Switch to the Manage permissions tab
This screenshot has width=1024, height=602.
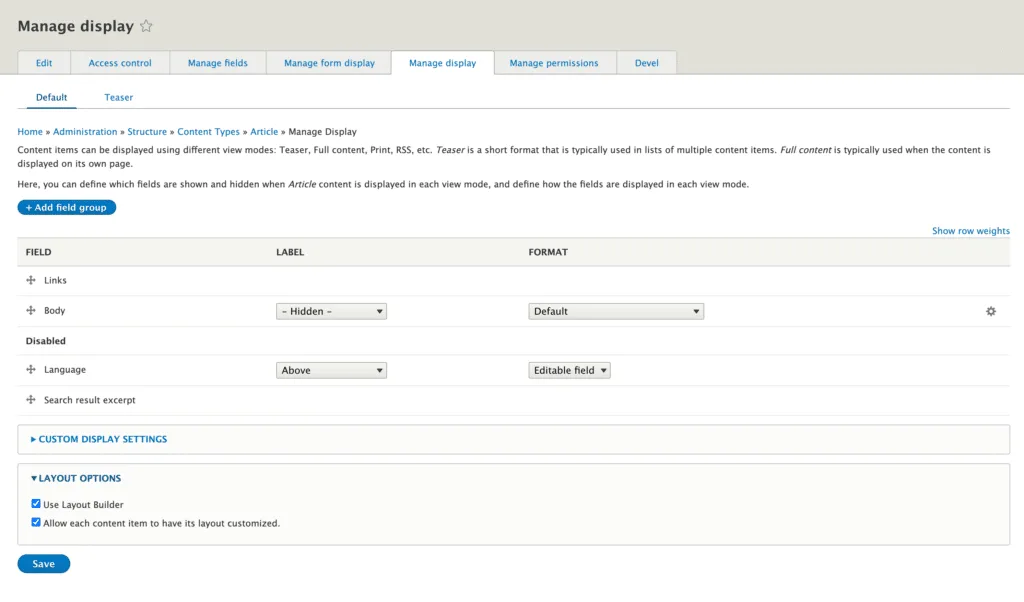(554, 63)
